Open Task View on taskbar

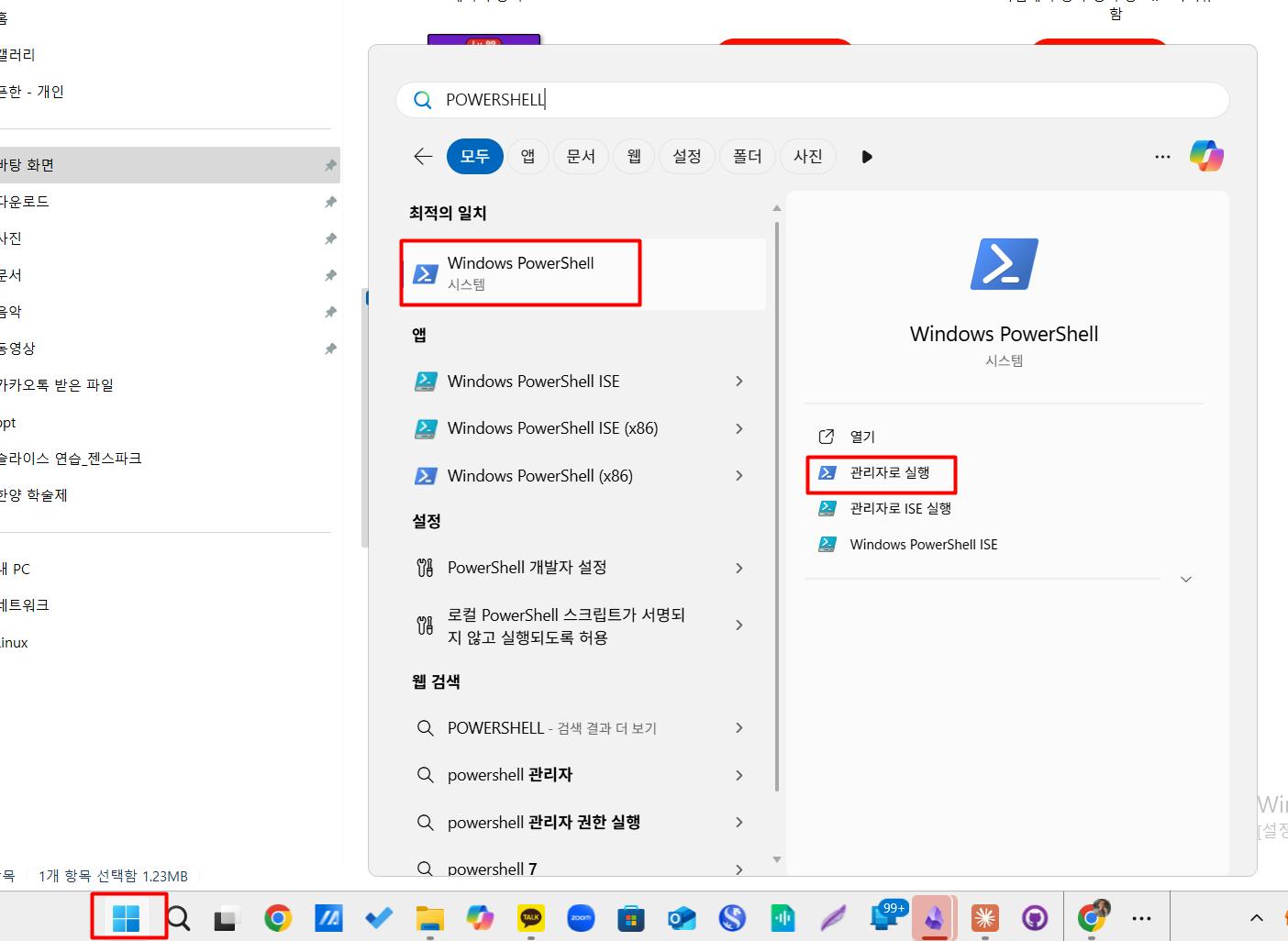pyautogui.click(x=227, y=918)
